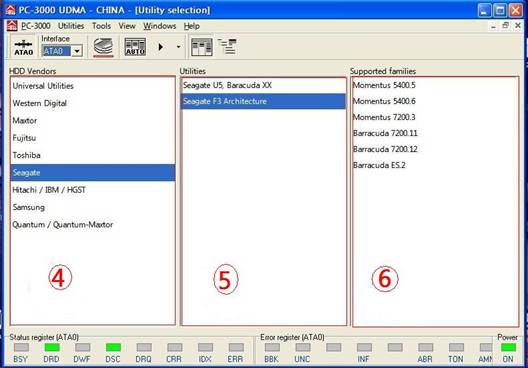
Task: Open the PC-3000 menu
Action: [x=36, y=26]
